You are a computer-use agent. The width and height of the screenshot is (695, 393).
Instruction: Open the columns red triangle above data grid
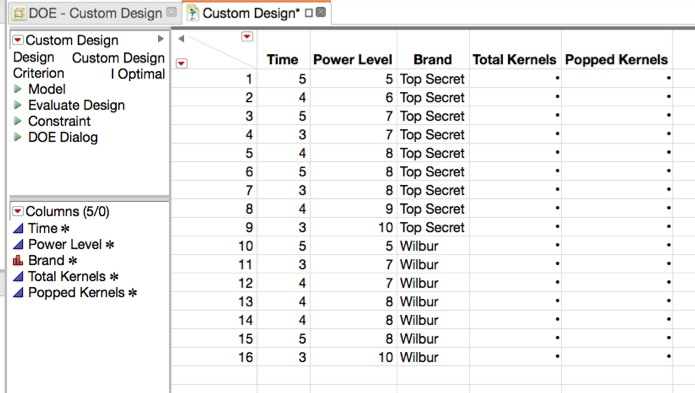tap(247, 37)
